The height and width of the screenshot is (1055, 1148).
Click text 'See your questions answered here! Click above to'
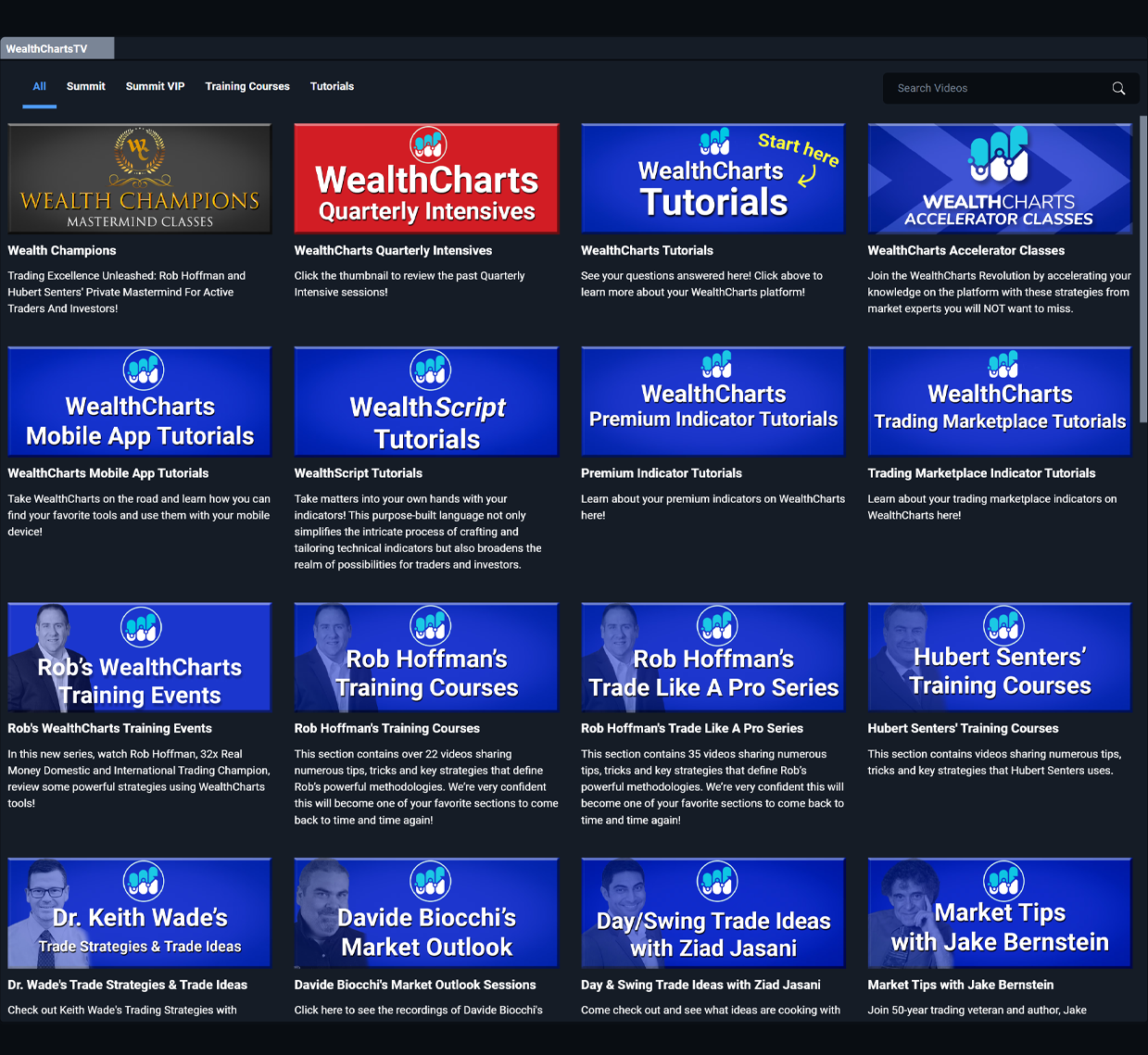[x=701, y=275]
